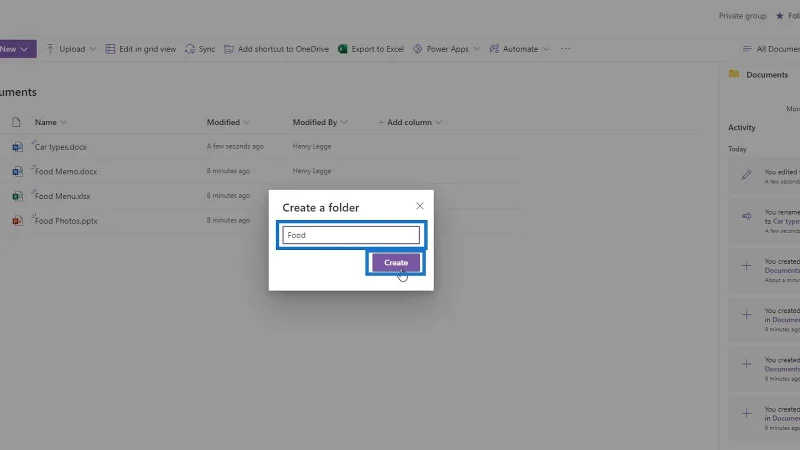Click the Sync icon
The height and width of the screenshot is (450, 800).
tap(190, 49)
